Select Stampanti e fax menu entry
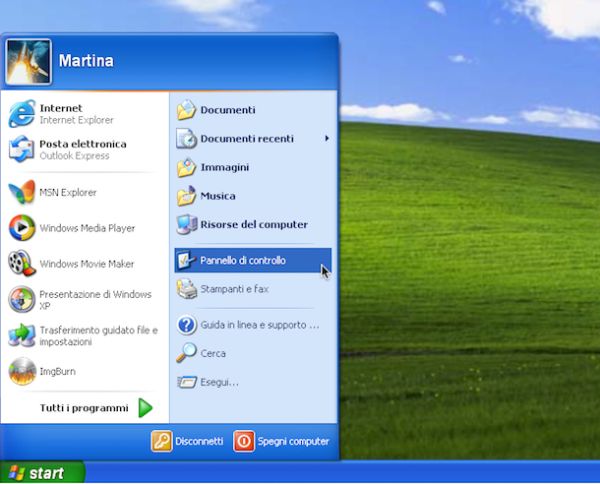 pos(234,289)
